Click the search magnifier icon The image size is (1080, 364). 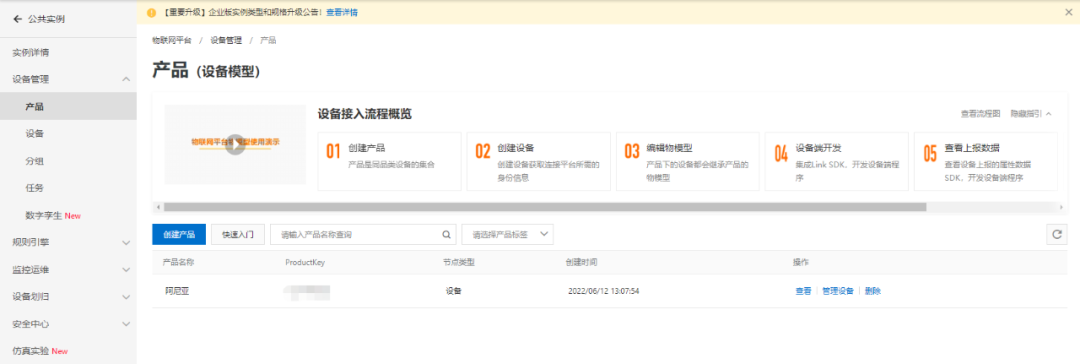coord(446,234)
